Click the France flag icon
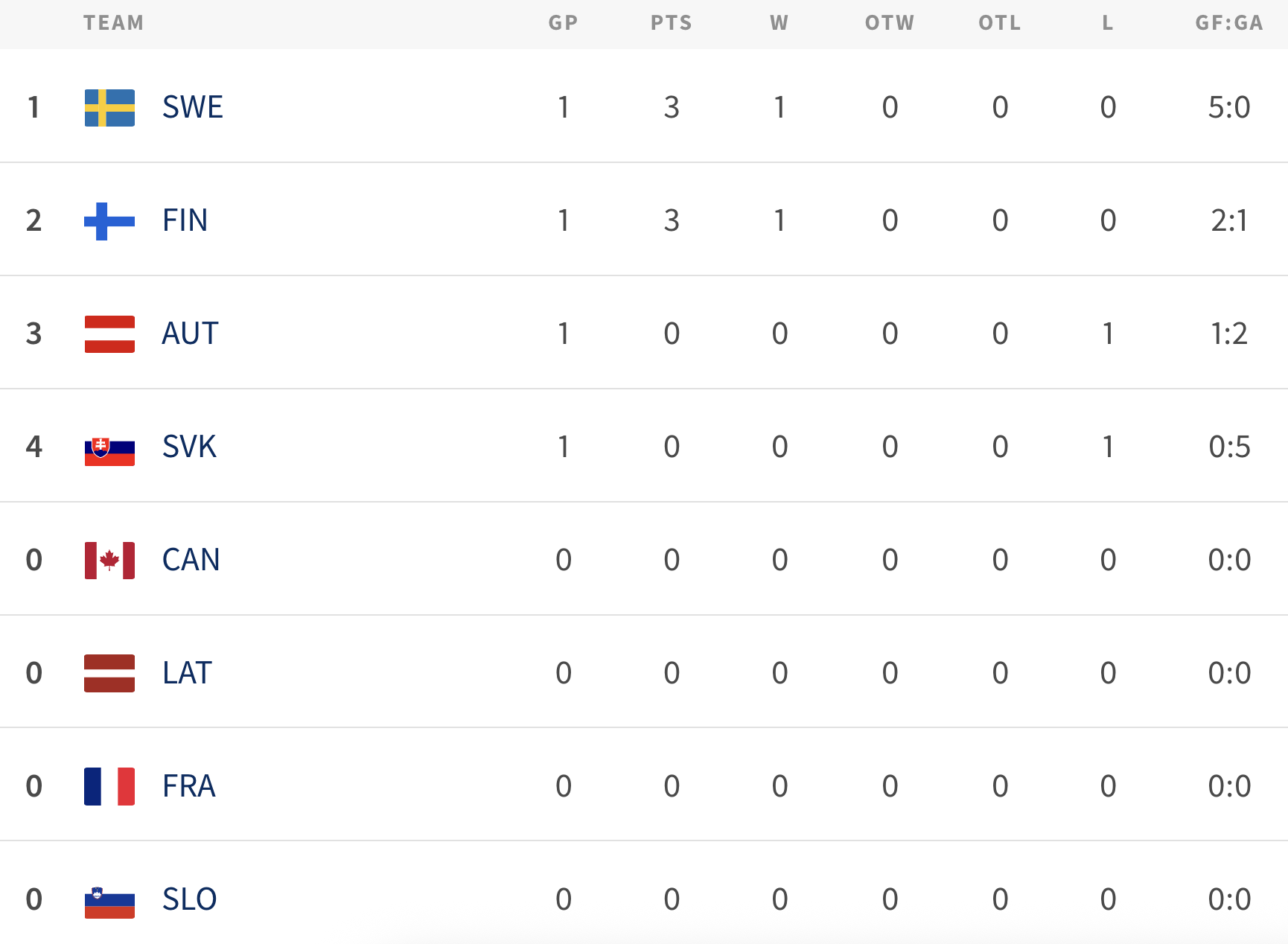The image size is (1288, 944). [109, 786]
